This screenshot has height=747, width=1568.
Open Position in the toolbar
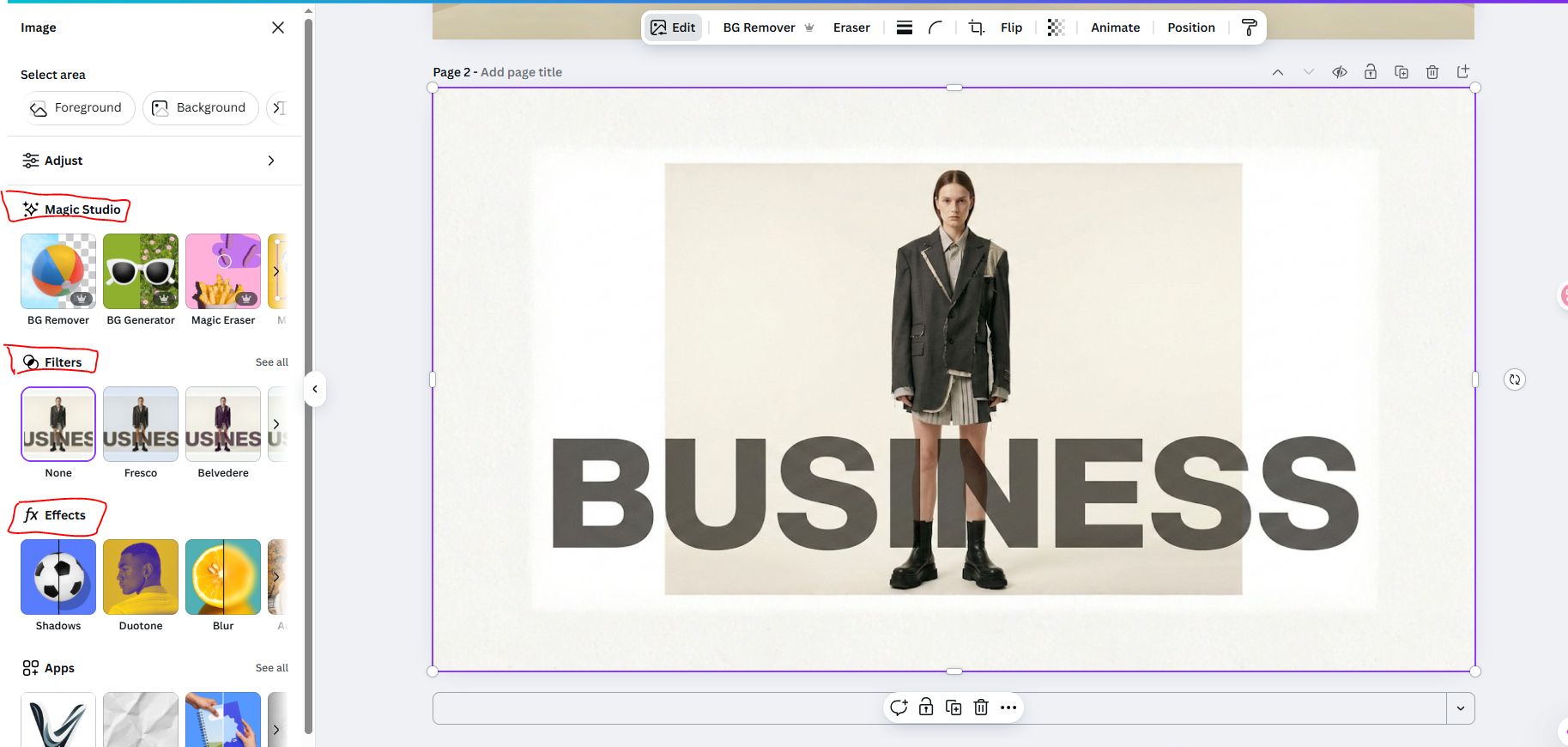pyautogui.click(x=1191, y=27)
